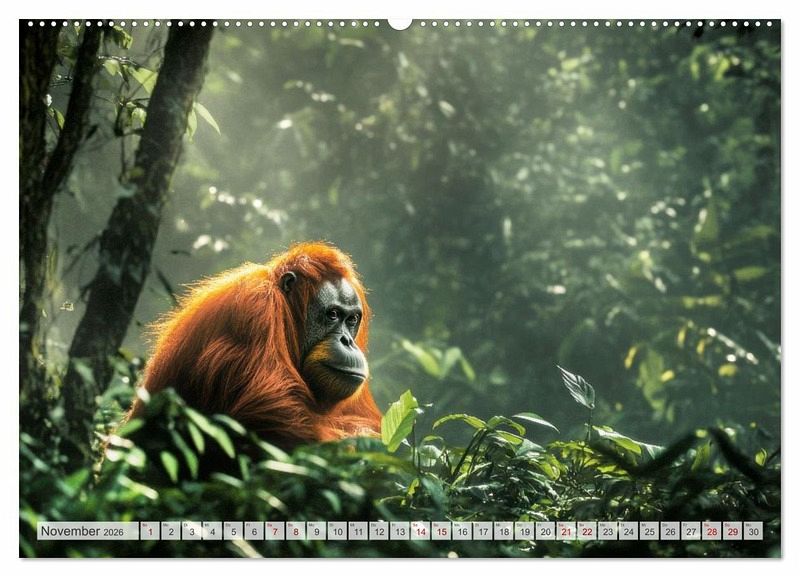This screenshot has height=577, width=800.
Task: Select day 17 in the calendar strip
Action: click(483, 531)
